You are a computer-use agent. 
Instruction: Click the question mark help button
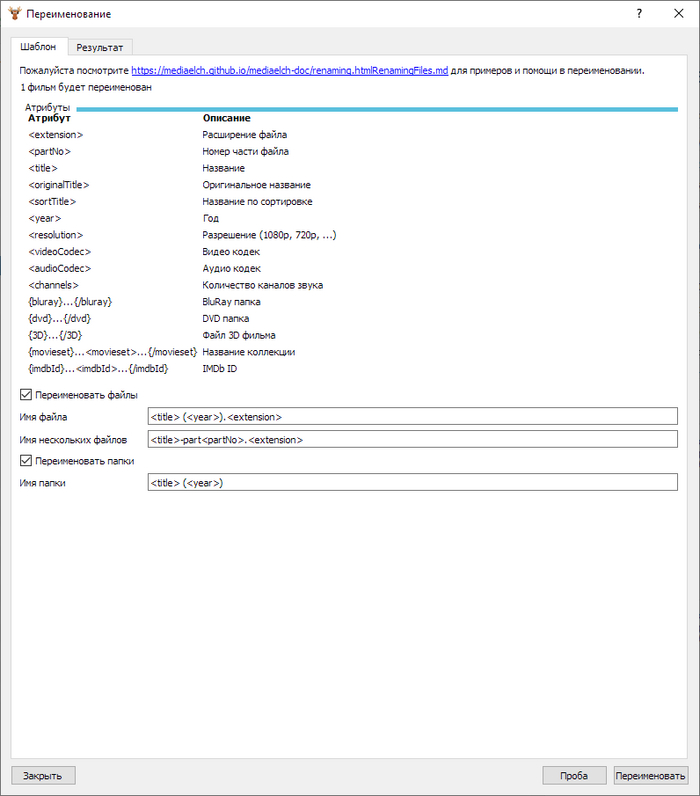[x=639, y=14]
